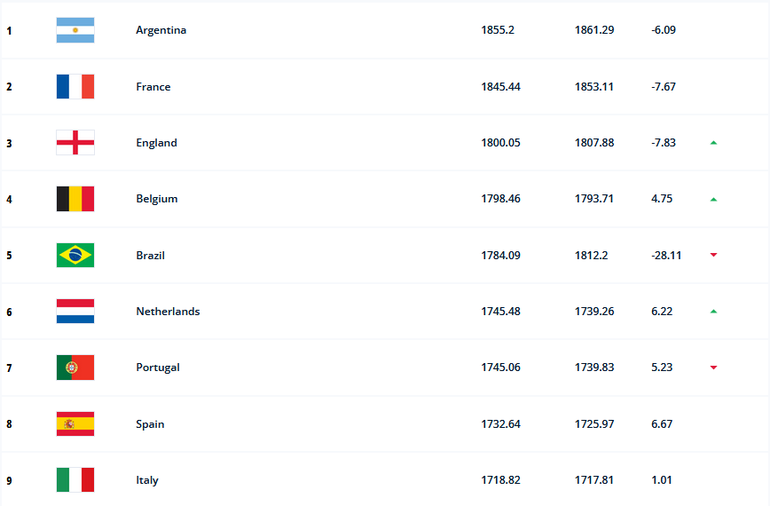This screenshot has width=770, height=506.
Task: Click the England flag icon
Action: [75, 143]
